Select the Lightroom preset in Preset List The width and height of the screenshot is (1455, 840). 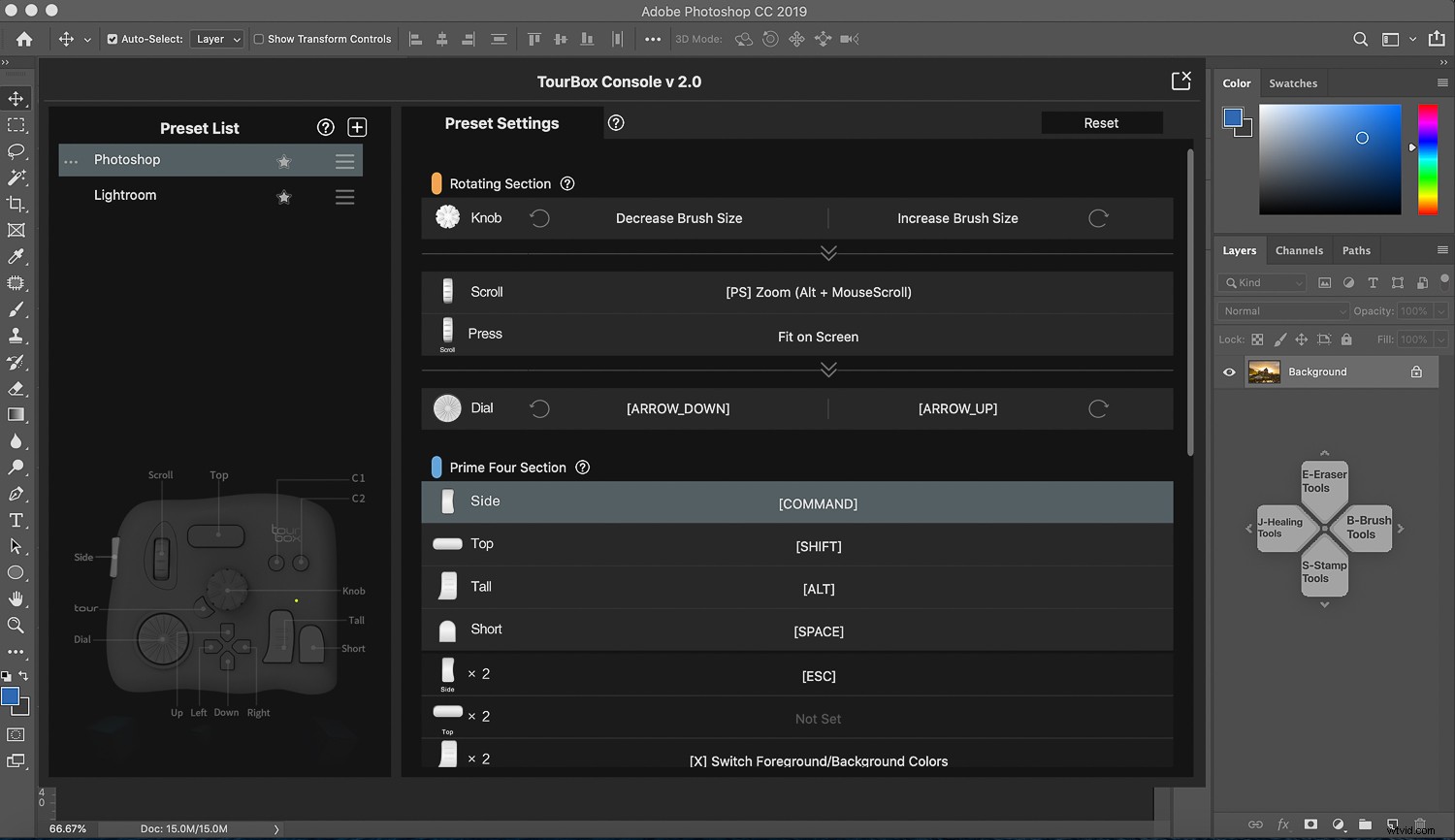[x=125, y=195]
